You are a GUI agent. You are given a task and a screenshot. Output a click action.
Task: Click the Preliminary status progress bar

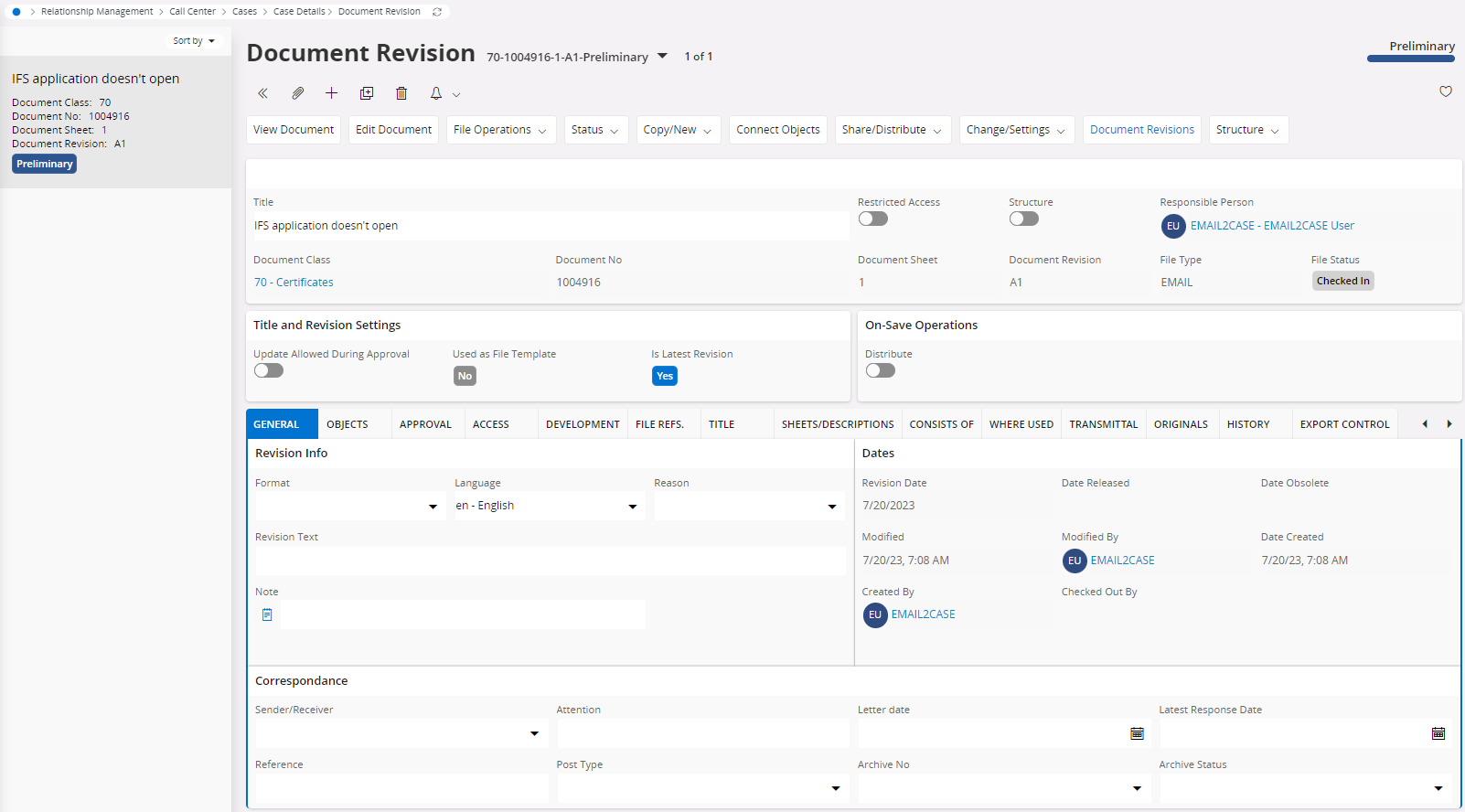(x=1411, y=59)
